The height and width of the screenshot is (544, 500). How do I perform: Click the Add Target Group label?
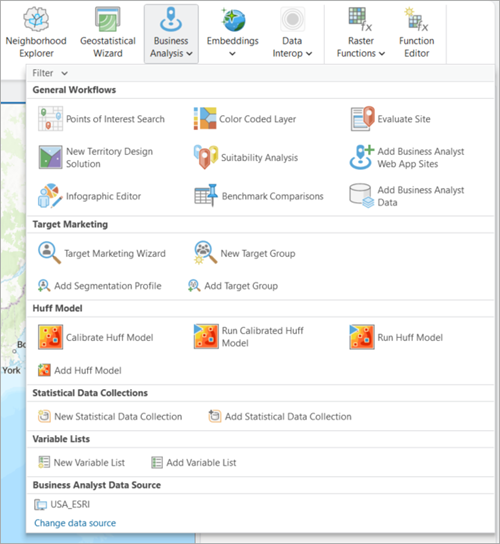click(x=241, y=286)
